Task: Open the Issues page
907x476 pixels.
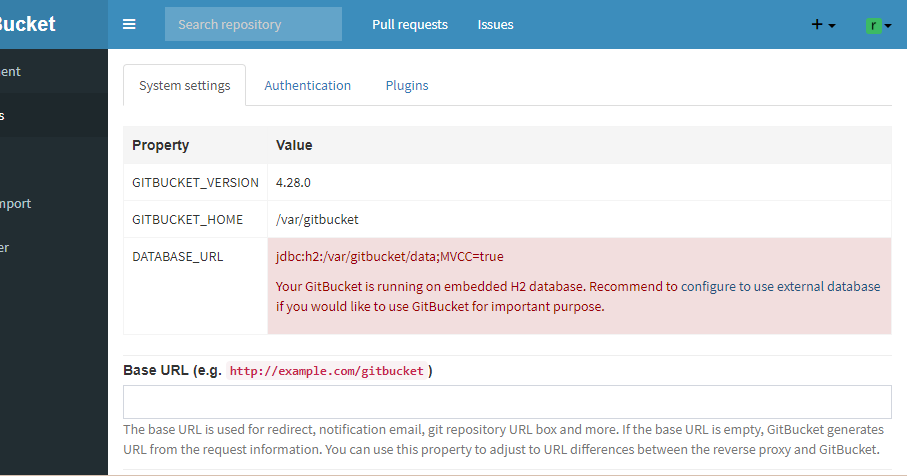Action: tap(496, 24)
